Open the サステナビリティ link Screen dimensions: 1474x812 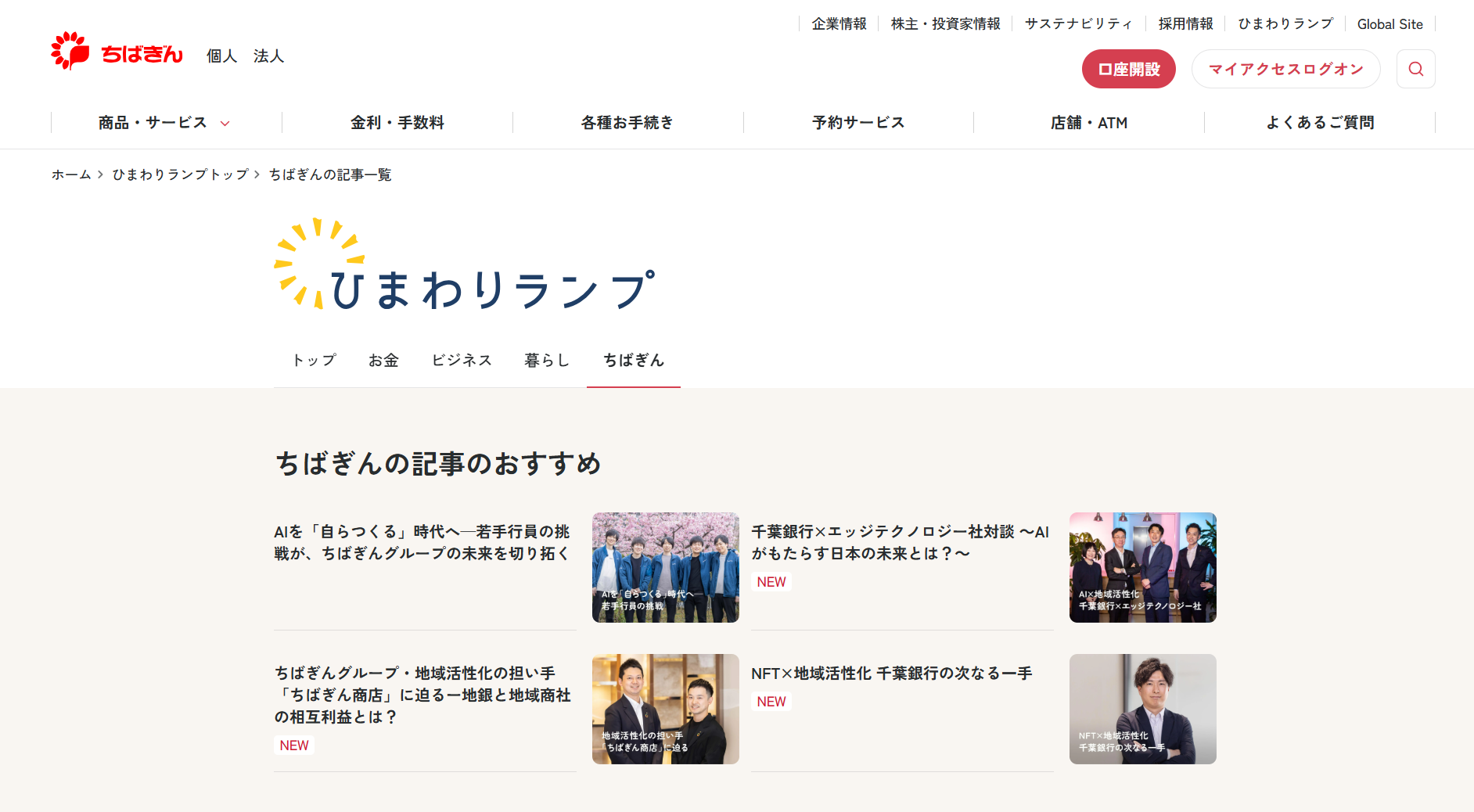click(x=1079, y=24)
